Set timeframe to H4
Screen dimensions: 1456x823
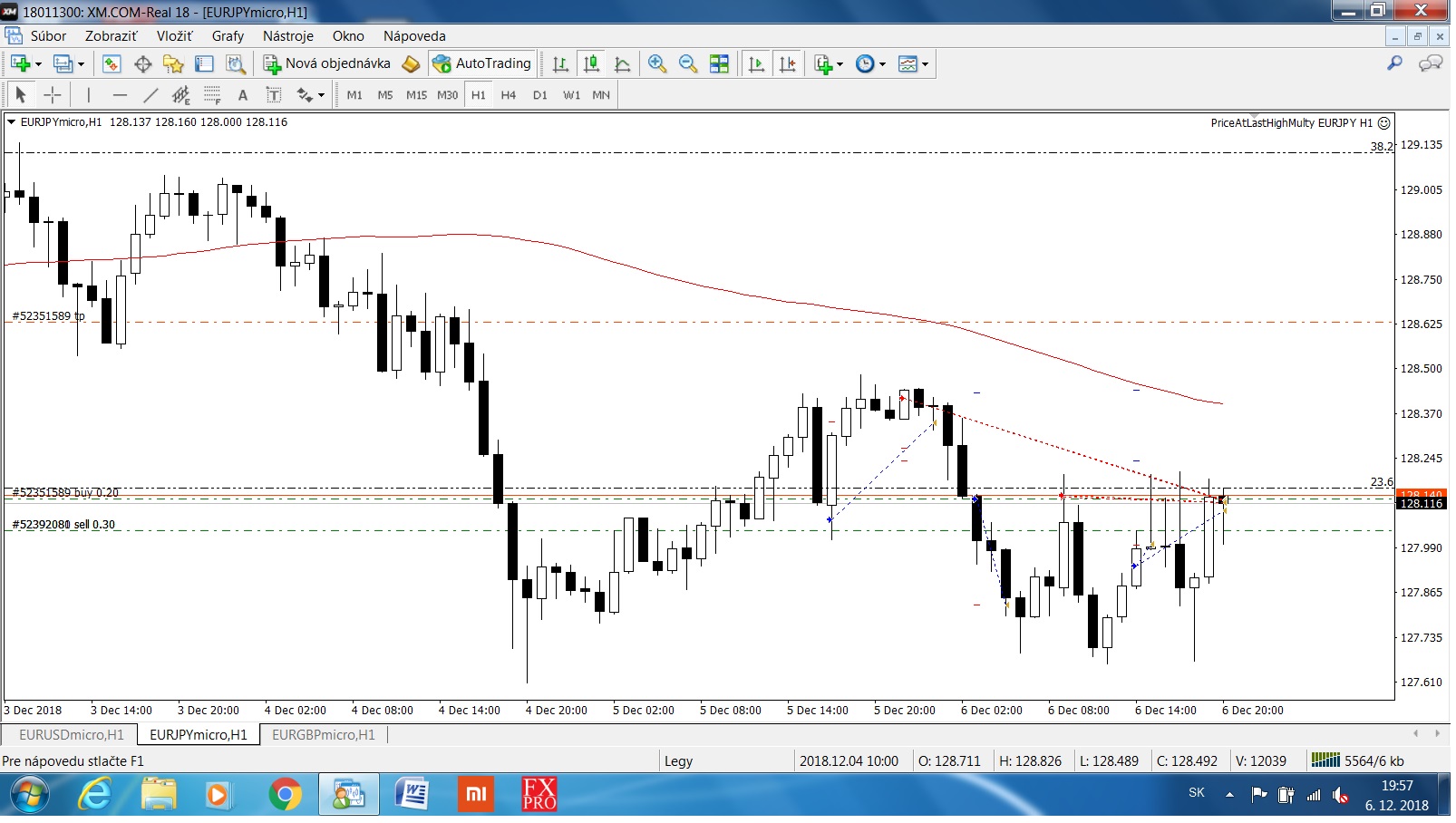[508, 95]
